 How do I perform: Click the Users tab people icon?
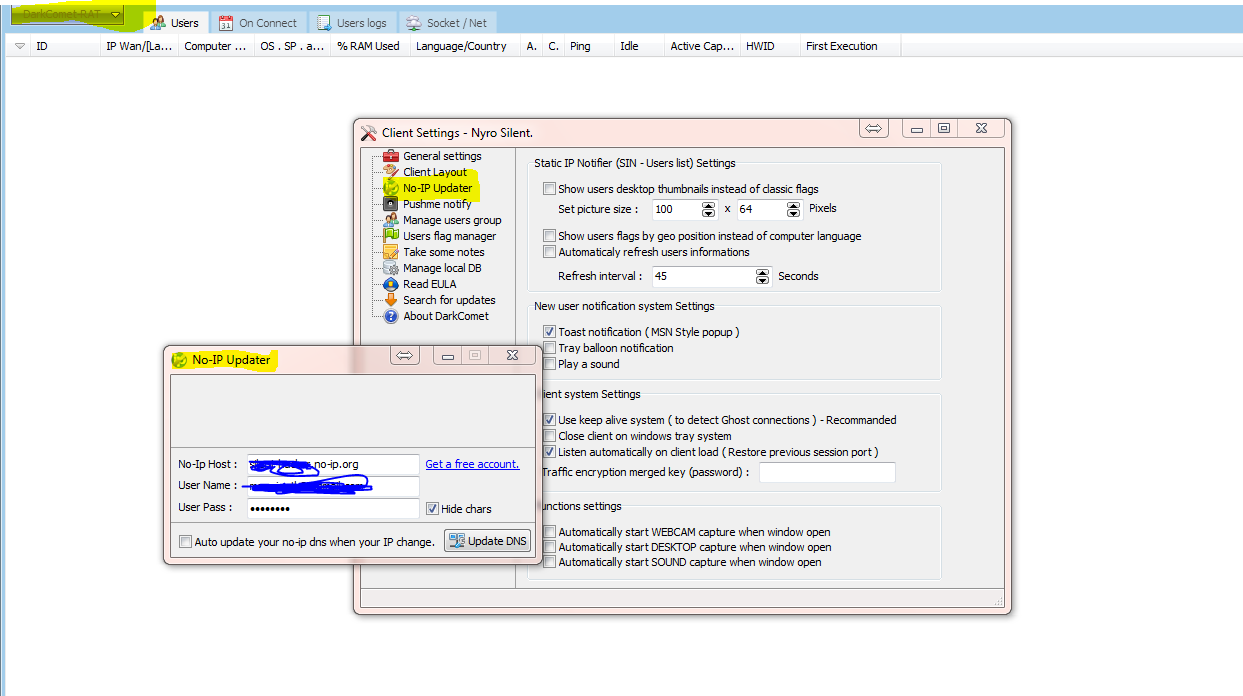pyautogui.click(x=158, y=23)
